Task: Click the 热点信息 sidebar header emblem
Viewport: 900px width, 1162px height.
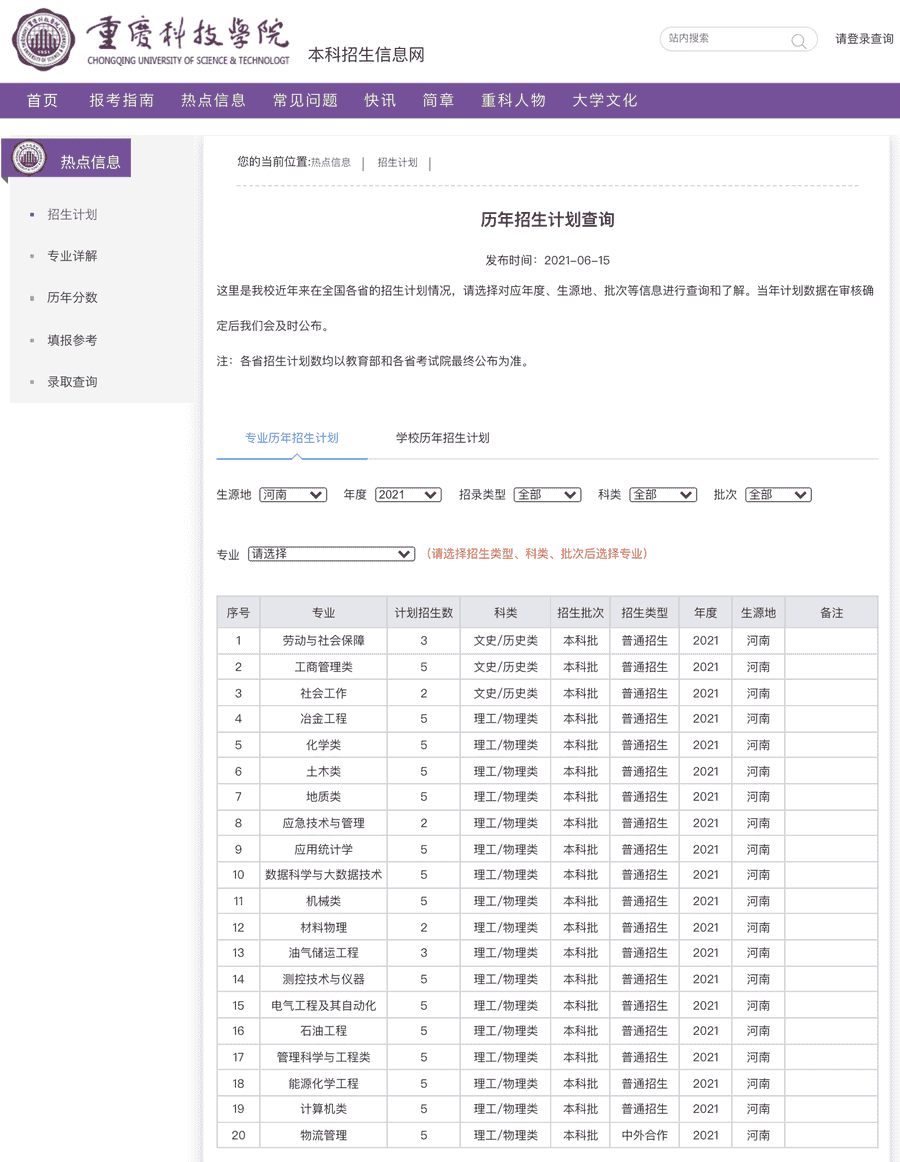Action: click(x=29, y=159)
